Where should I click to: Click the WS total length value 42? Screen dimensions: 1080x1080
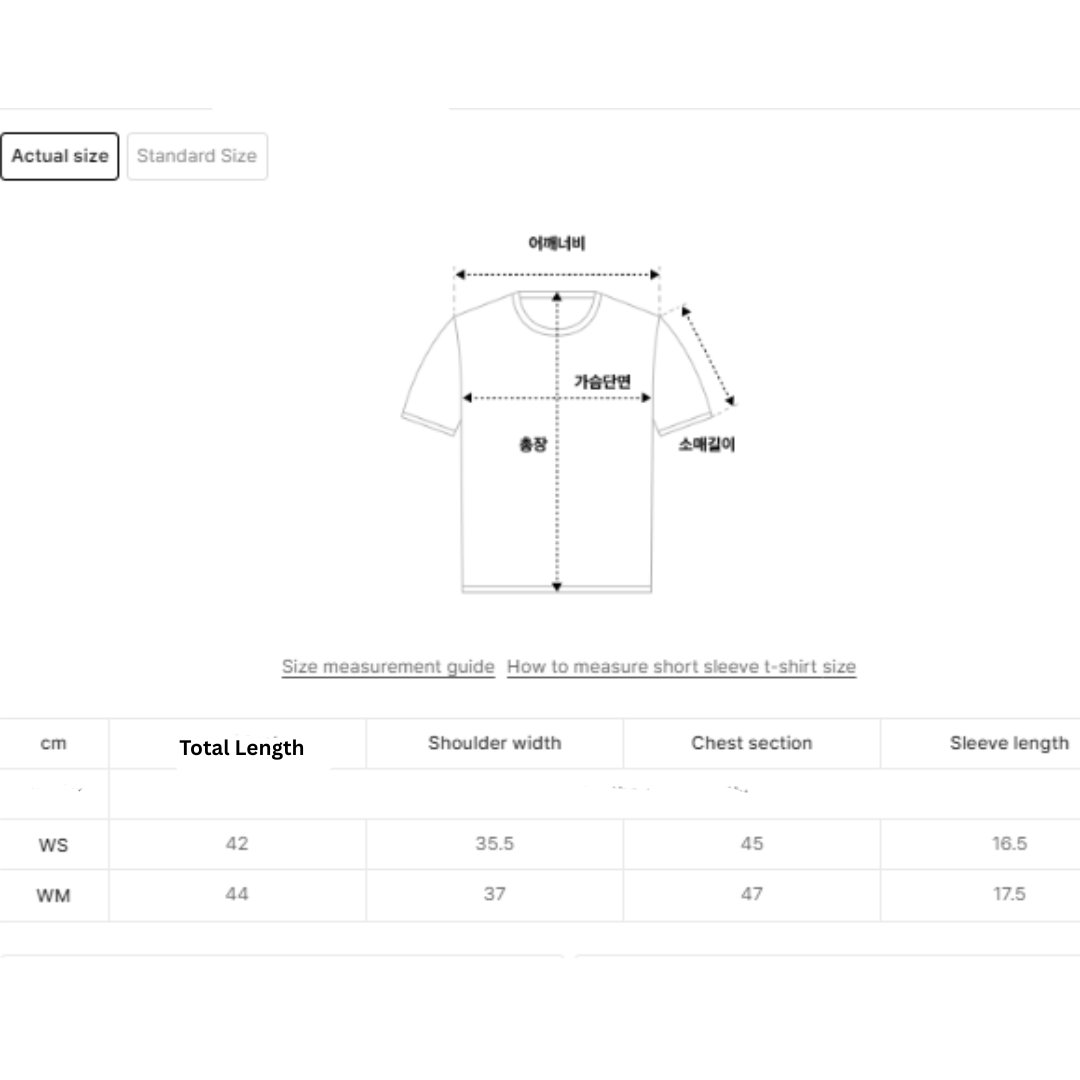click(x=237, y=844)
